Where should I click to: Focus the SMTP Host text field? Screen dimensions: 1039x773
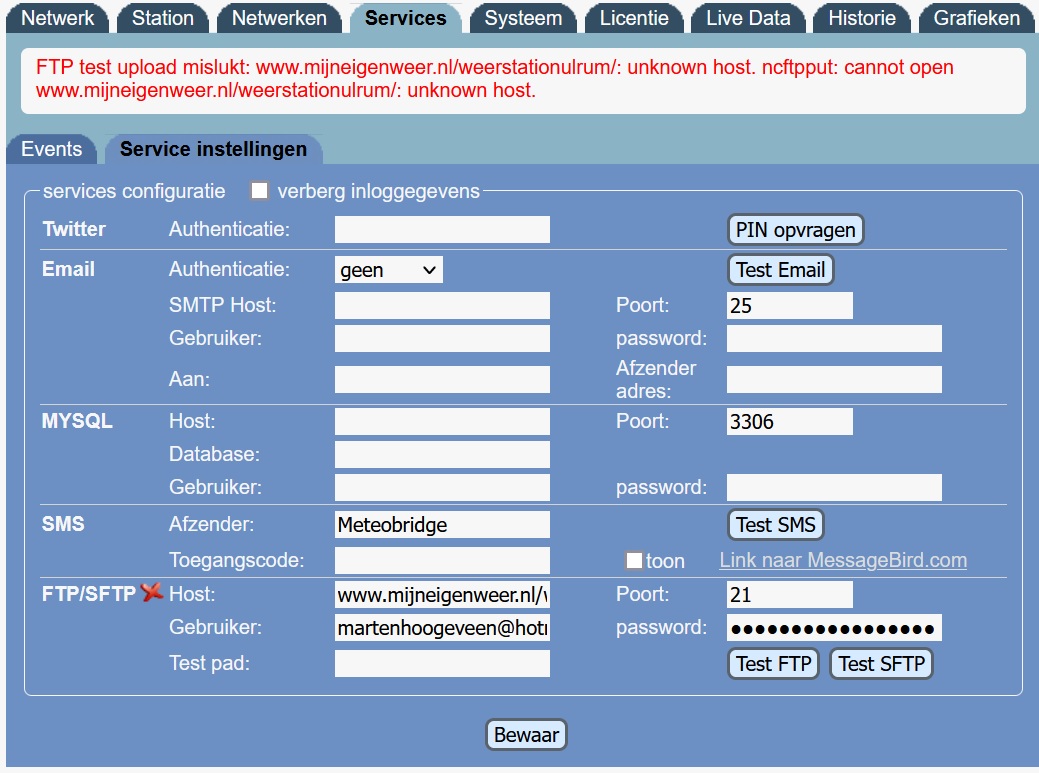tap(442, 306)
